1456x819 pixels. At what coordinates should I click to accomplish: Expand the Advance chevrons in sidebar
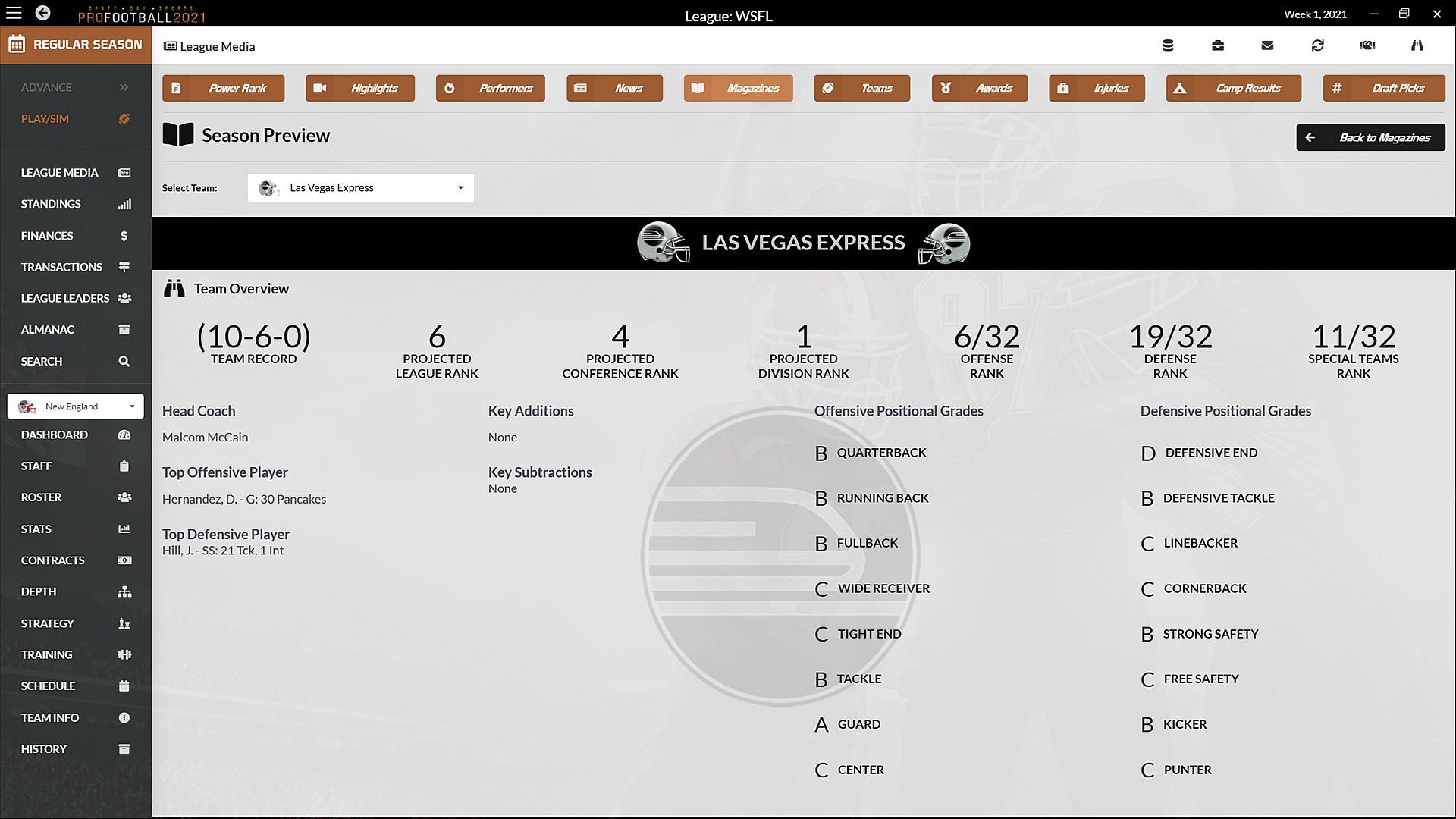[124, 87]
